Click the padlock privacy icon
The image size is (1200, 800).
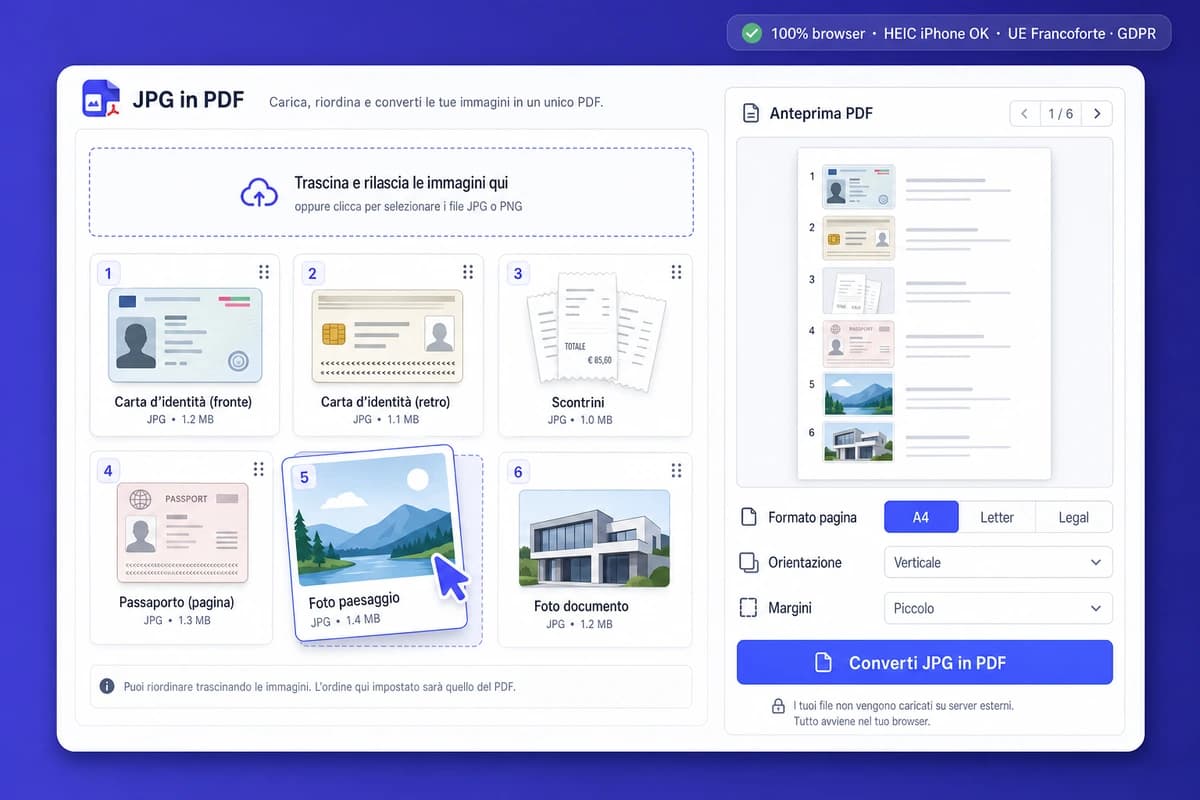click(x=777, y=706)
